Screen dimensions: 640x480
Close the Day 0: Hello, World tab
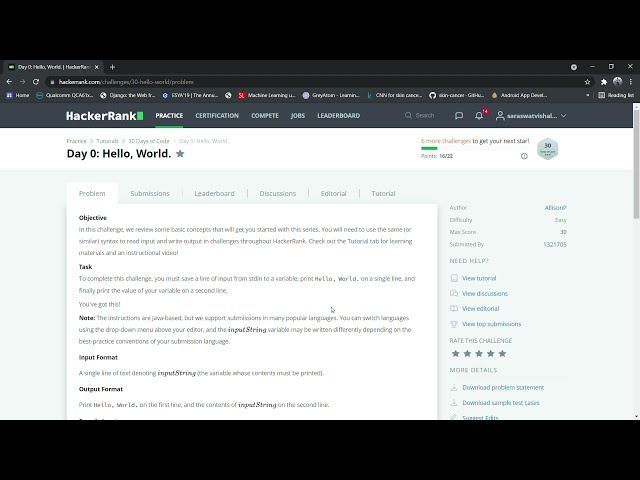coord(97,67)
